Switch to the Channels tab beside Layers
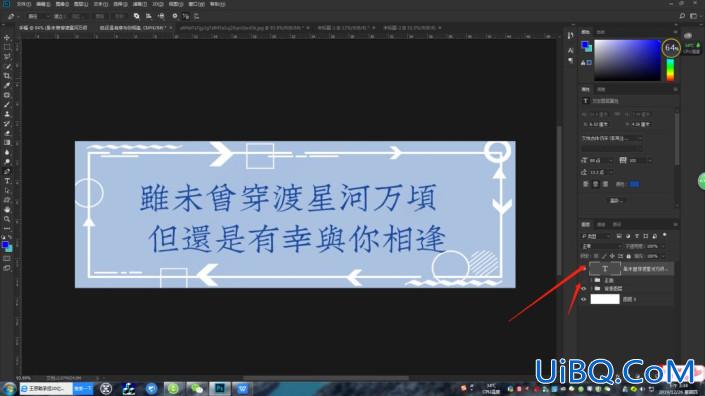 [601, 224]
